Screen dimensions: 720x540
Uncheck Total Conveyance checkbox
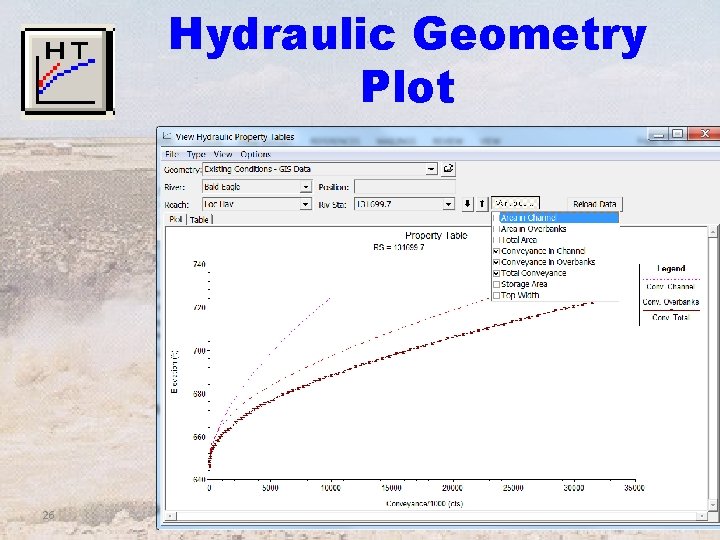click(x=496, y=273)
